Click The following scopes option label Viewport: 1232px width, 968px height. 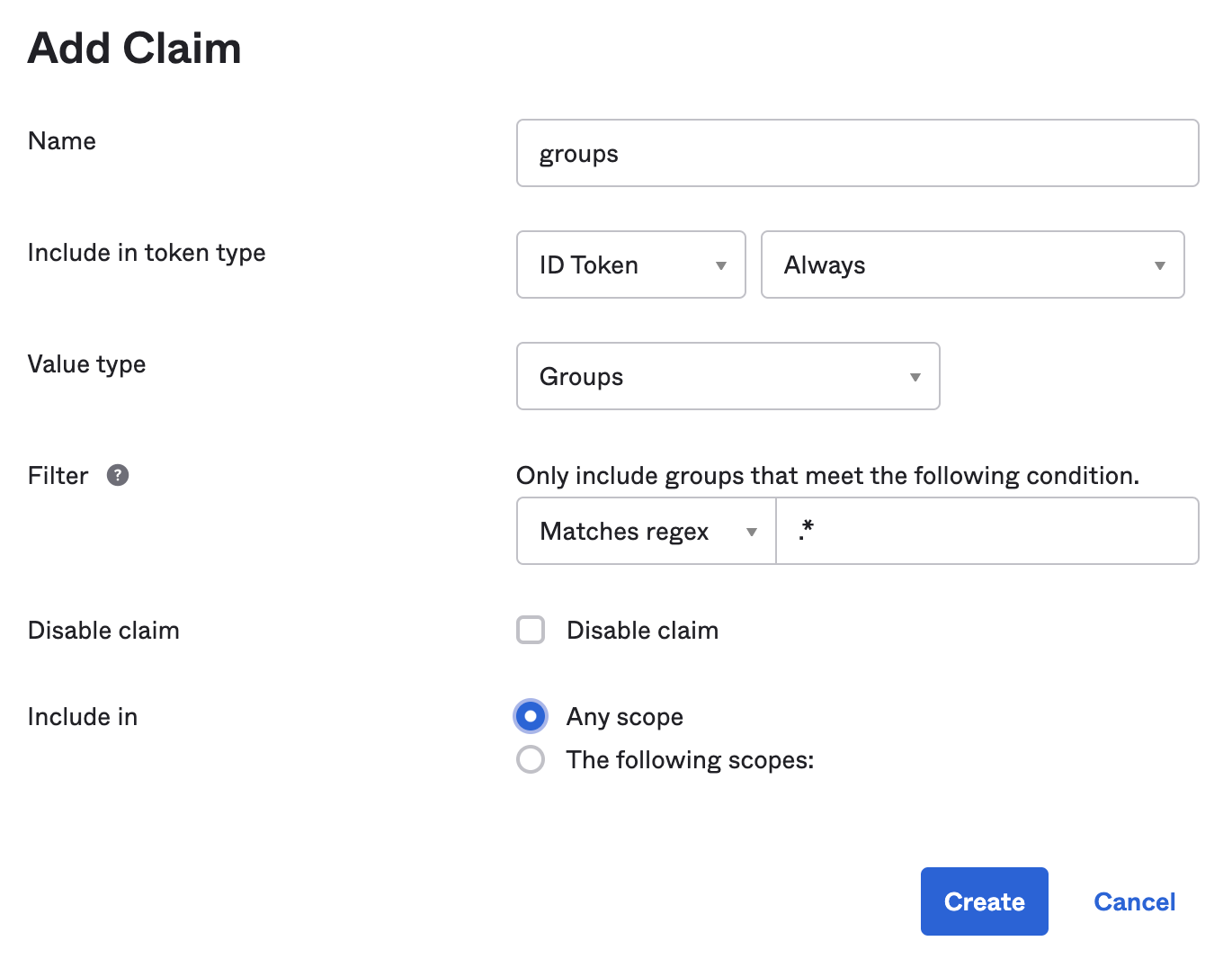tap(690, 760)
